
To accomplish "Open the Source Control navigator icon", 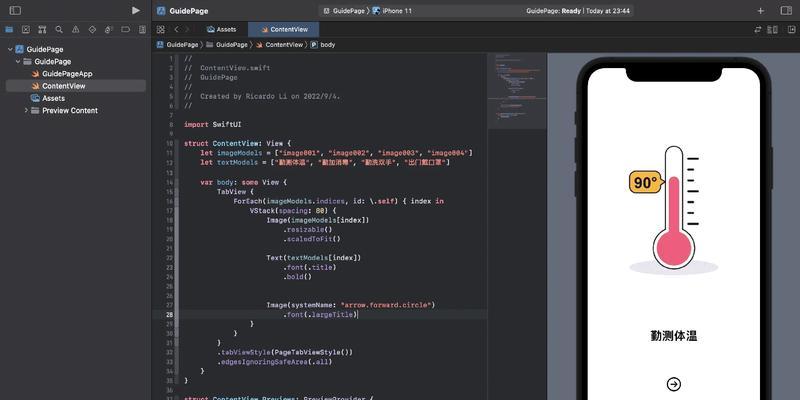I will 26,30.
